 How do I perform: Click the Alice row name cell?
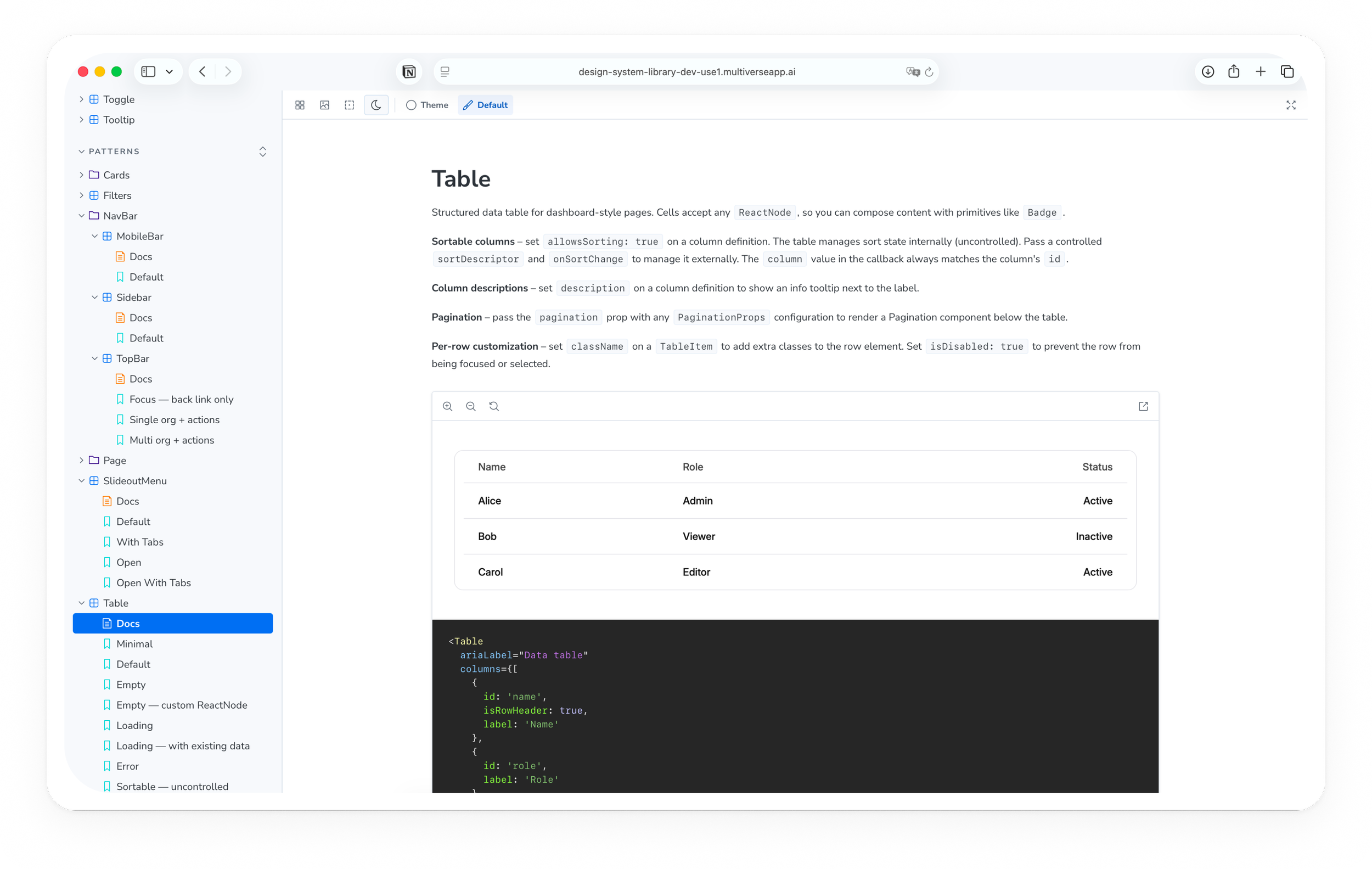[x=490, y=501]
